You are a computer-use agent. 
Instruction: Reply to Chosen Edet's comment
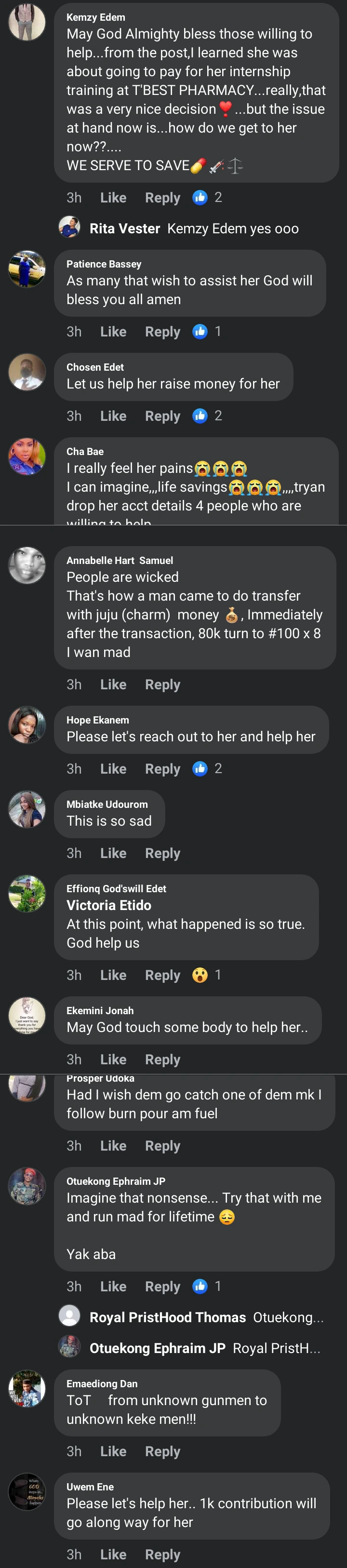pyautogui.click(x=162, y=416)
